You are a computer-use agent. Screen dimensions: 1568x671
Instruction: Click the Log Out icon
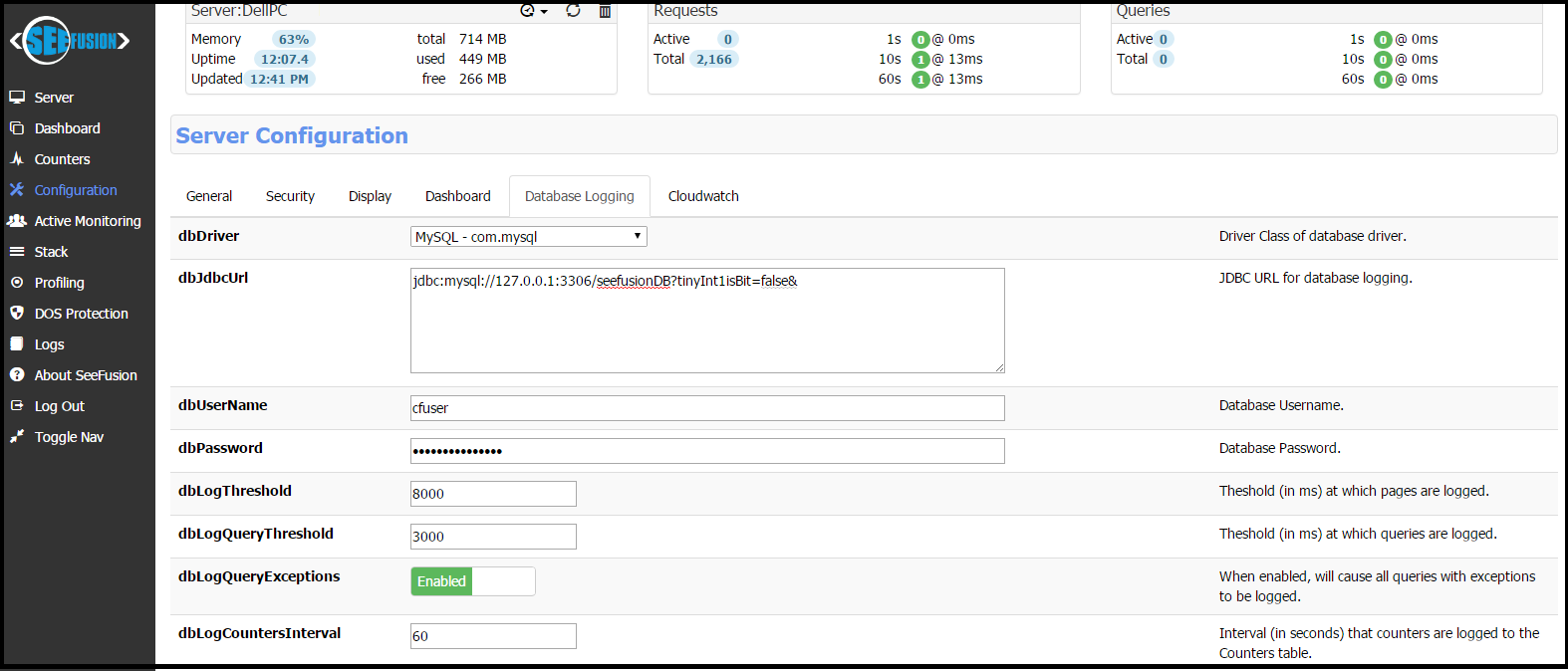17,406
